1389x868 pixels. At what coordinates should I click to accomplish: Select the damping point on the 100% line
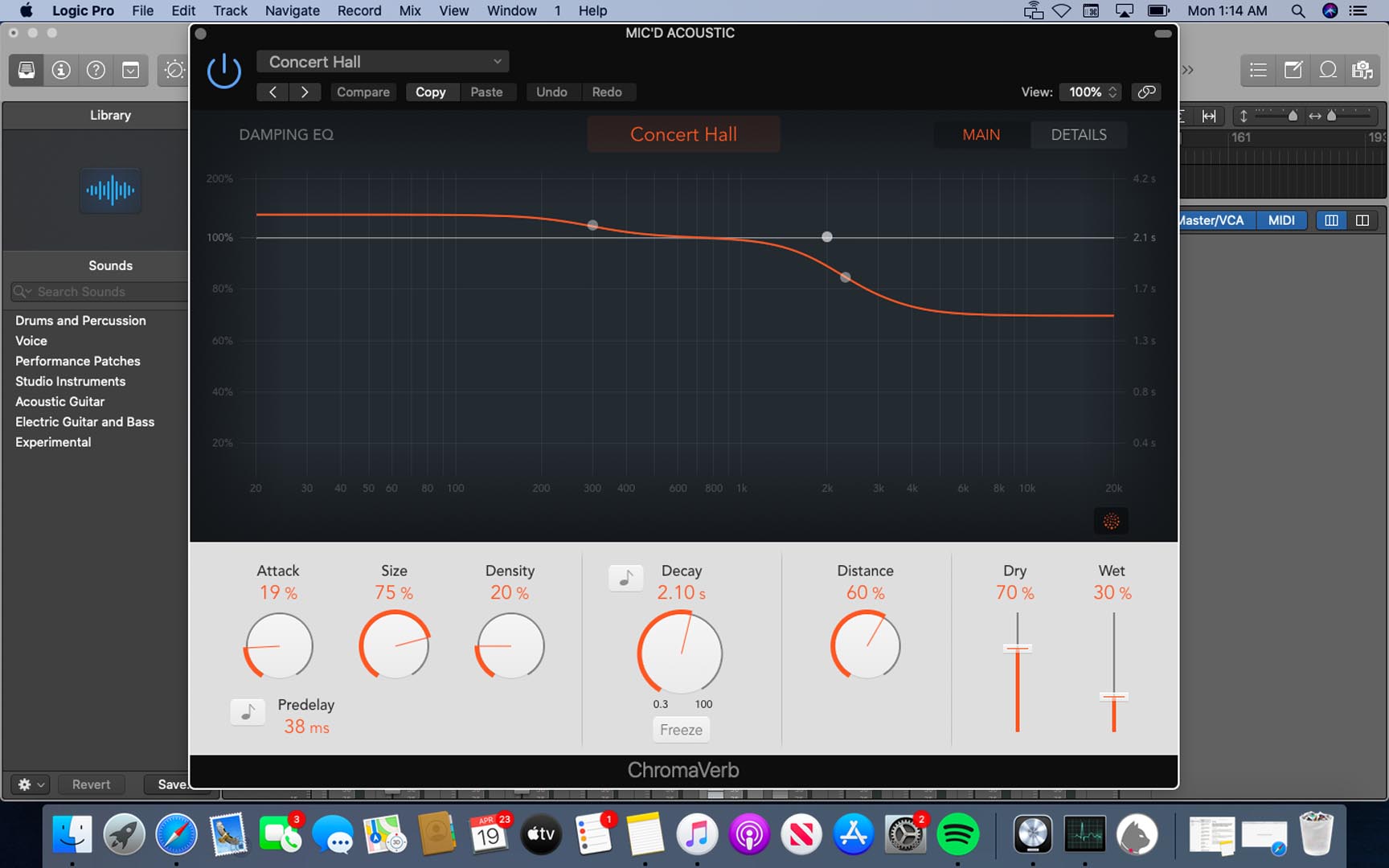click(x=827, y=236)
